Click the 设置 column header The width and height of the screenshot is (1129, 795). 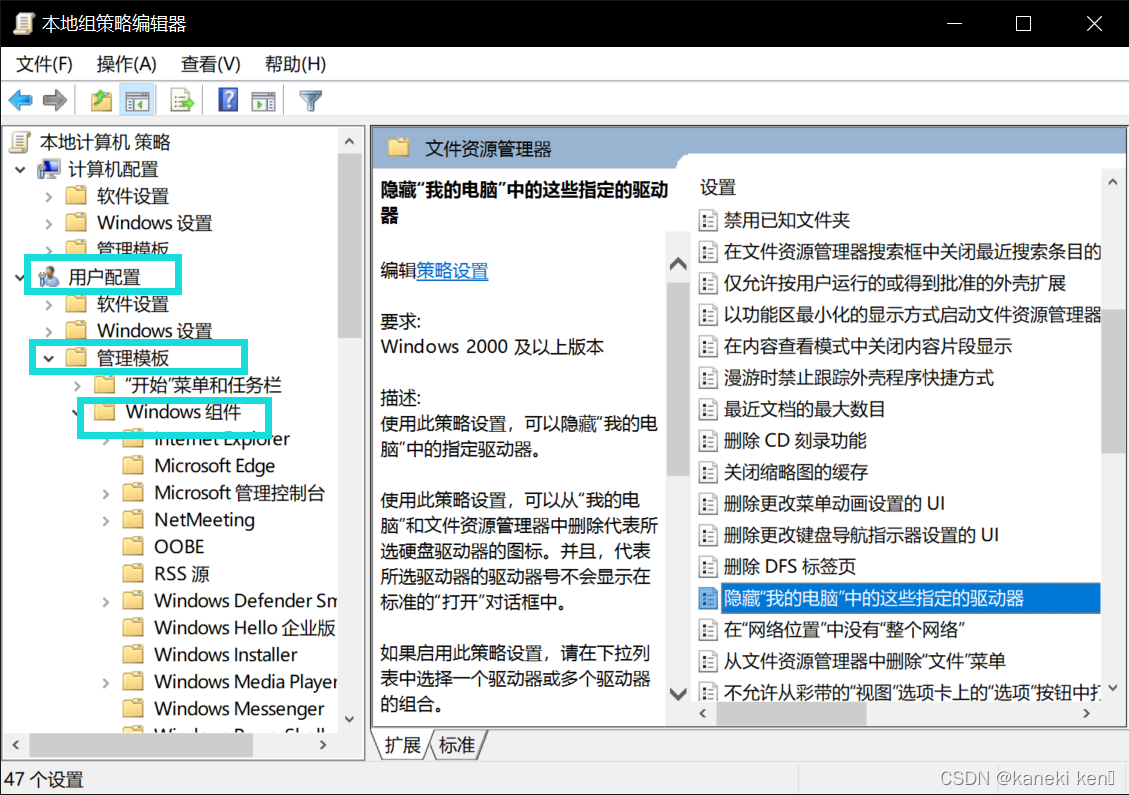(718, 188)
